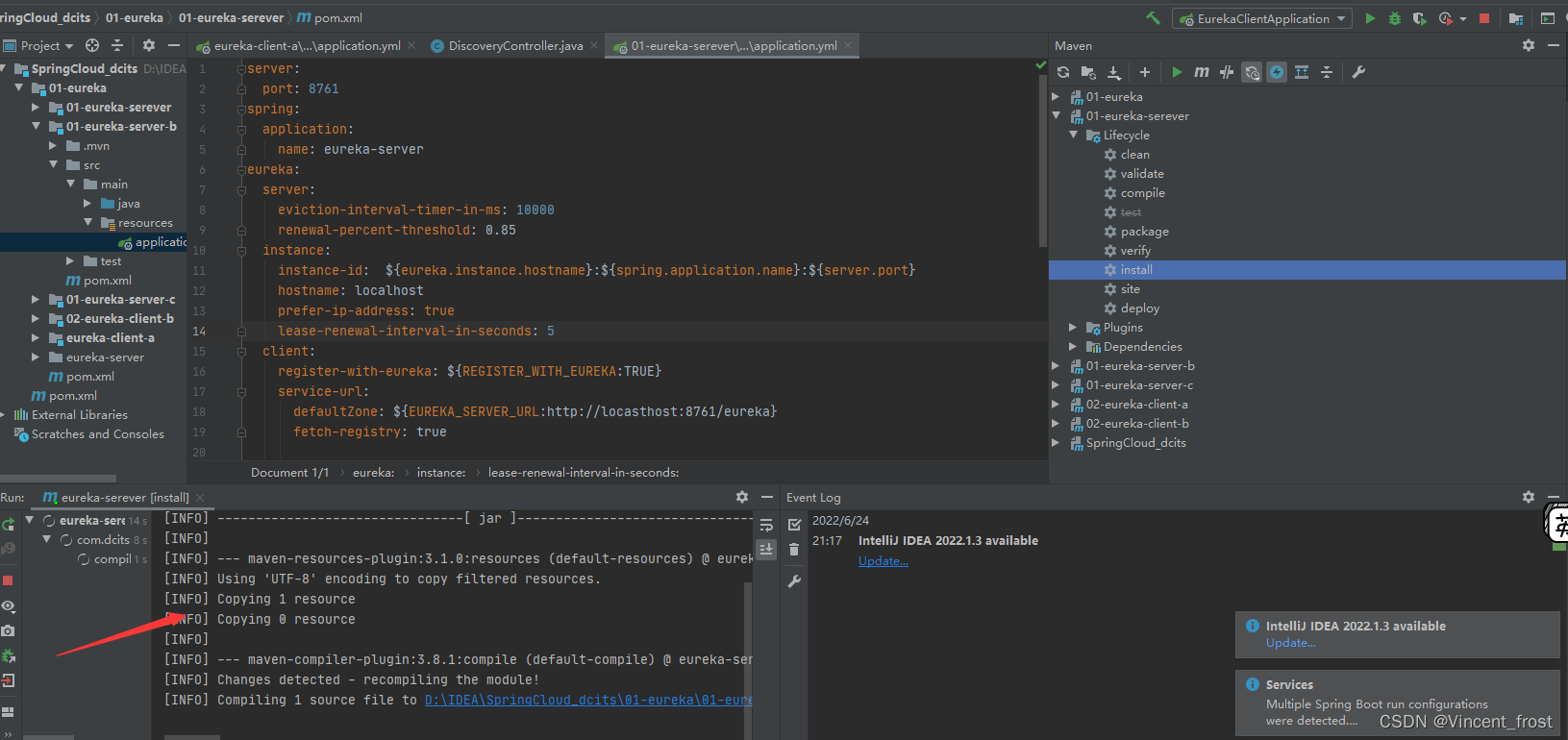1568x740 pixels.
Task: Run the selected Maven build
Action: click(1177, 72)
